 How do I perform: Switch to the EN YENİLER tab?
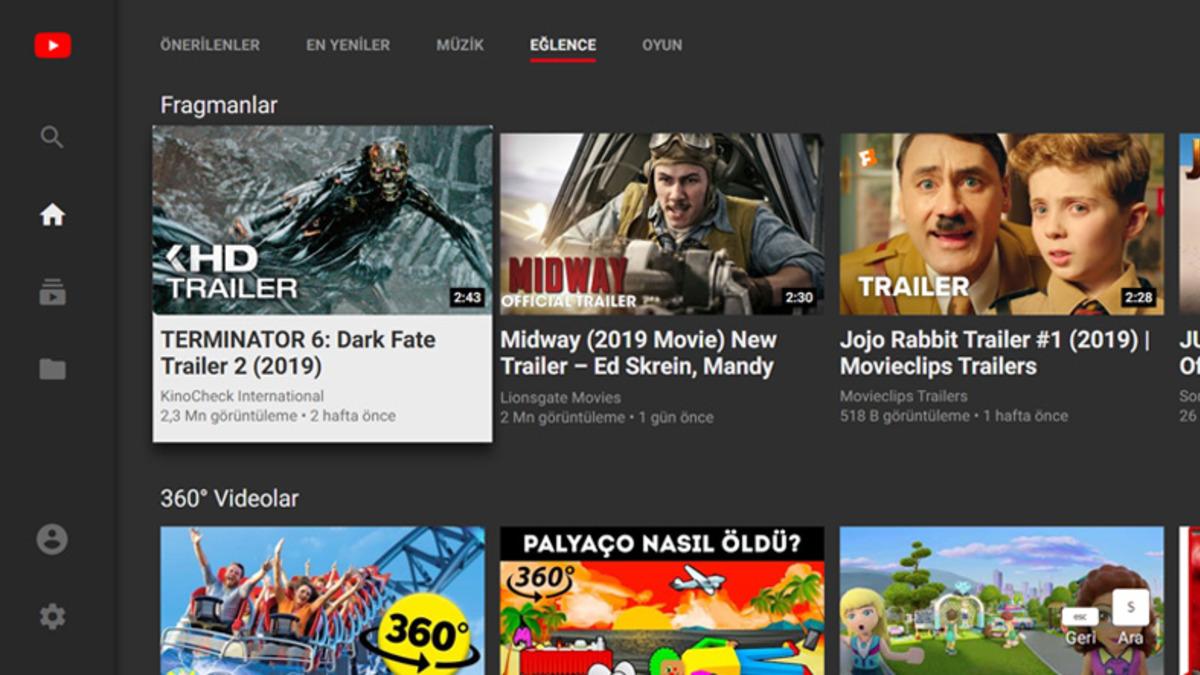click(x=348, y=45)
